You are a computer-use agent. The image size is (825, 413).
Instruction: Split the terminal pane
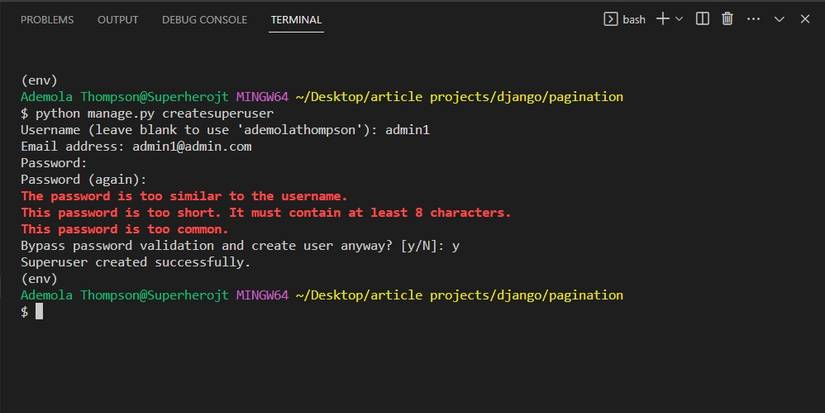[703, 19]
